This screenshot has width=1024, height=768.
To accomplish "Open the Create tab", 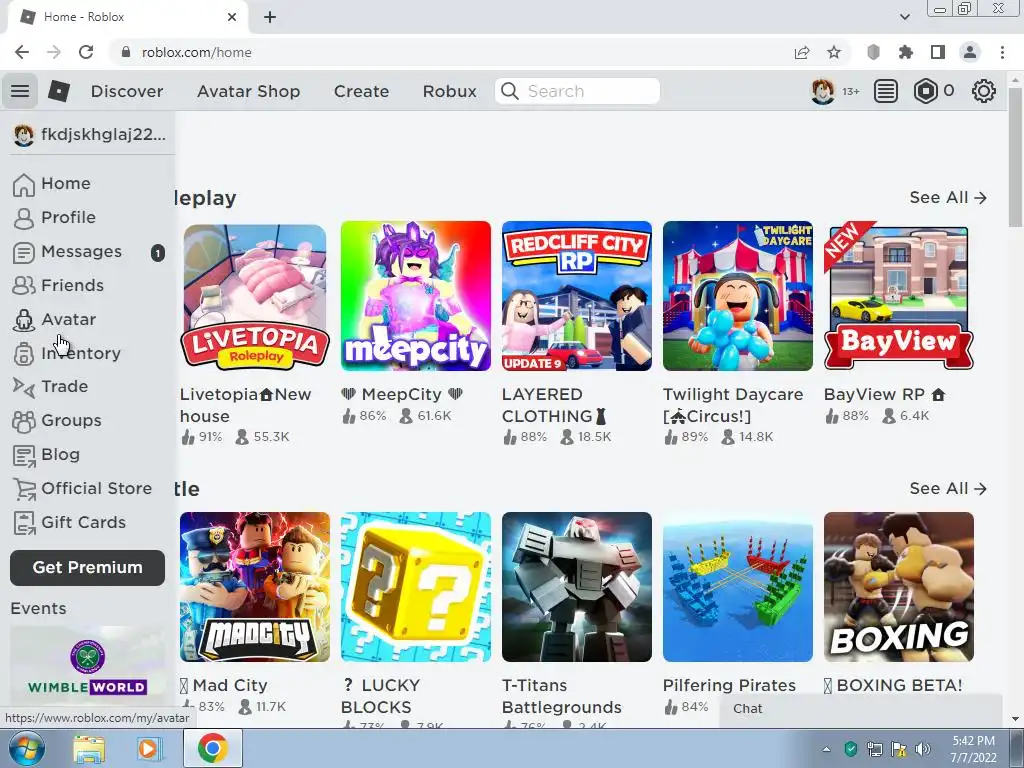I will (x=361, y=91).
